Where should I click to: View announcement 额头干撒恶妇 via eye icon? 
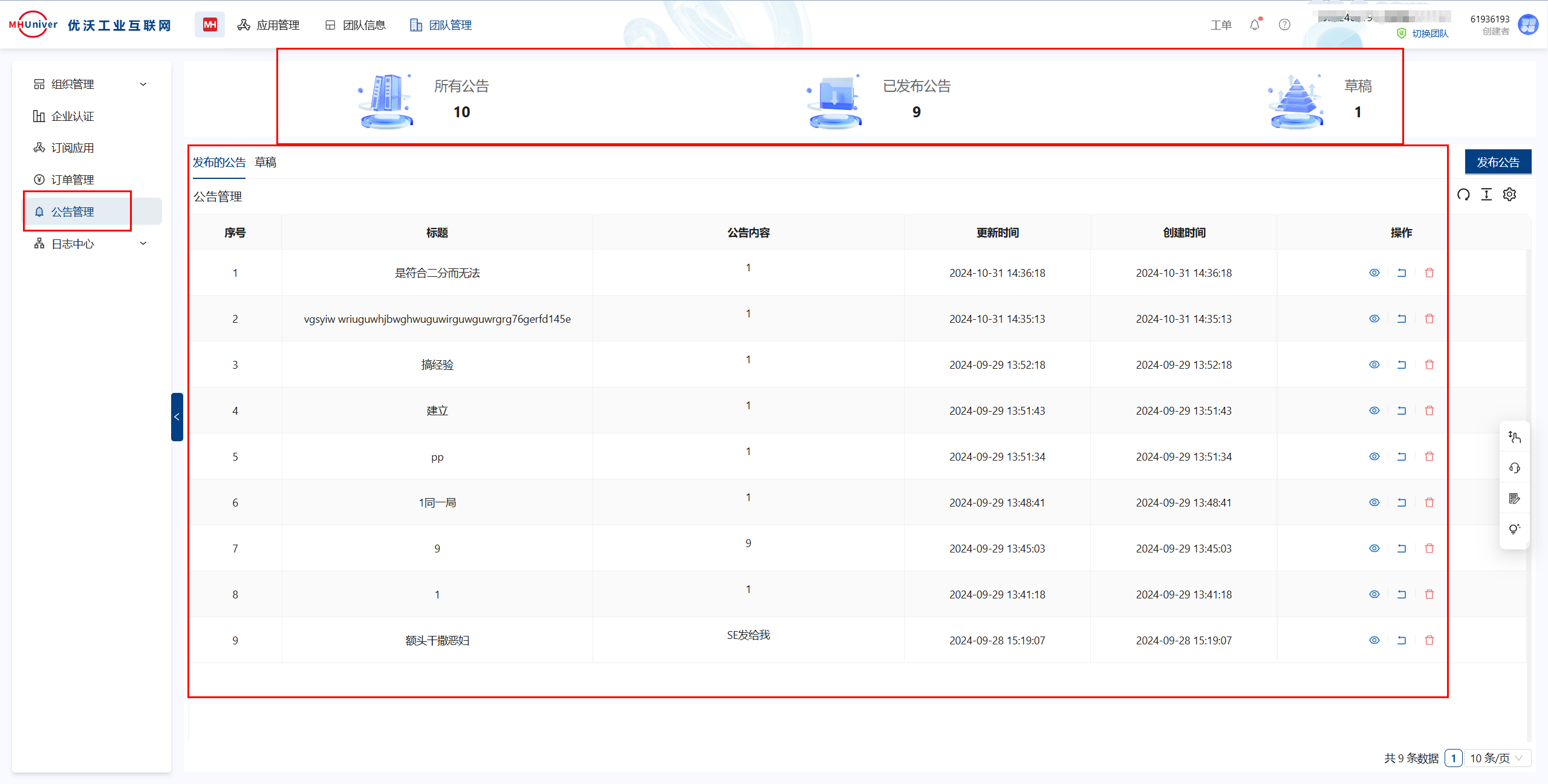pos(1374,641)
